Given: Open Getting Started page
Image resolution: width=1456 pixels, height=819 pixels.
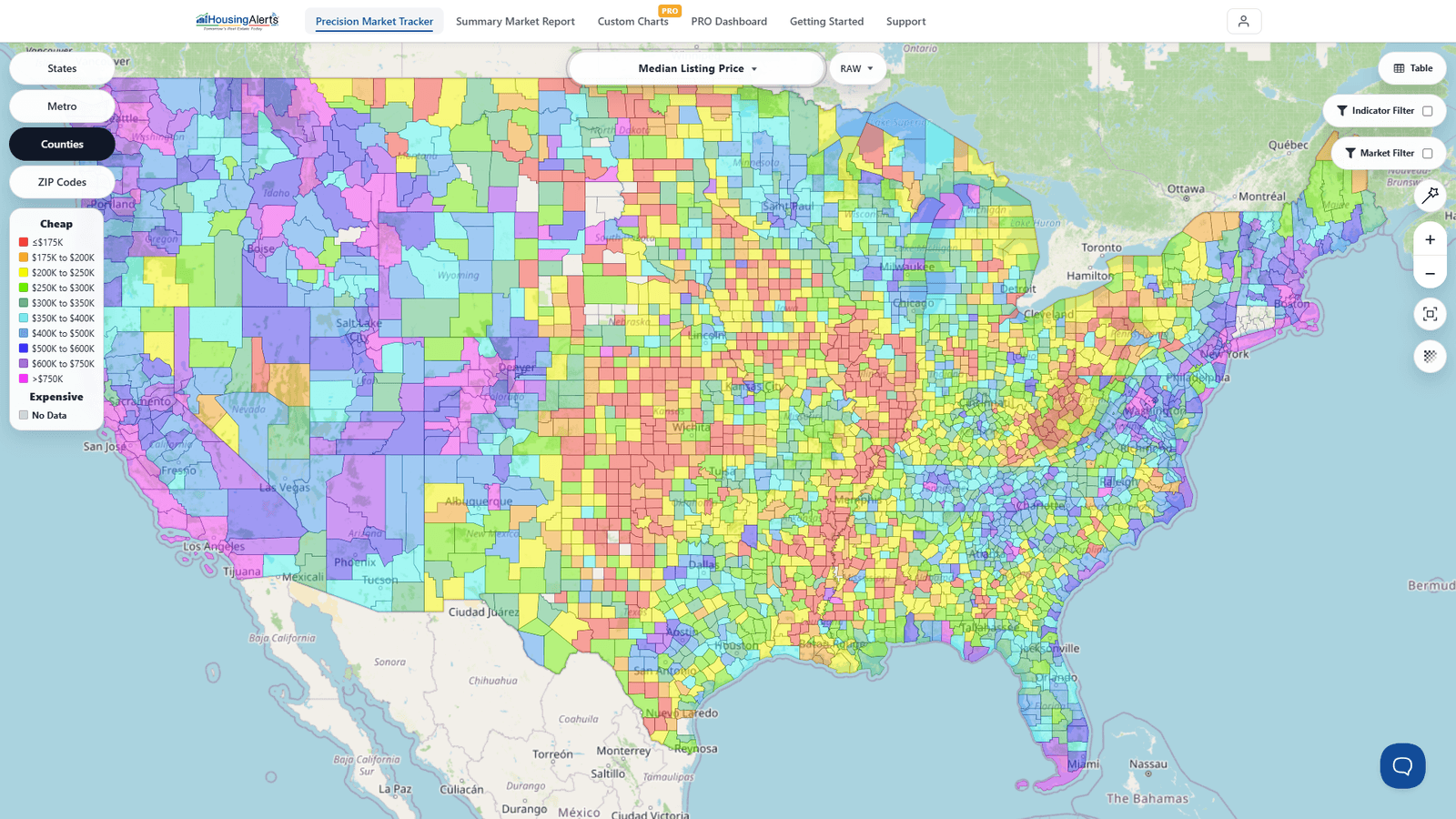Looking at the screenshot, I should point(826,21).
